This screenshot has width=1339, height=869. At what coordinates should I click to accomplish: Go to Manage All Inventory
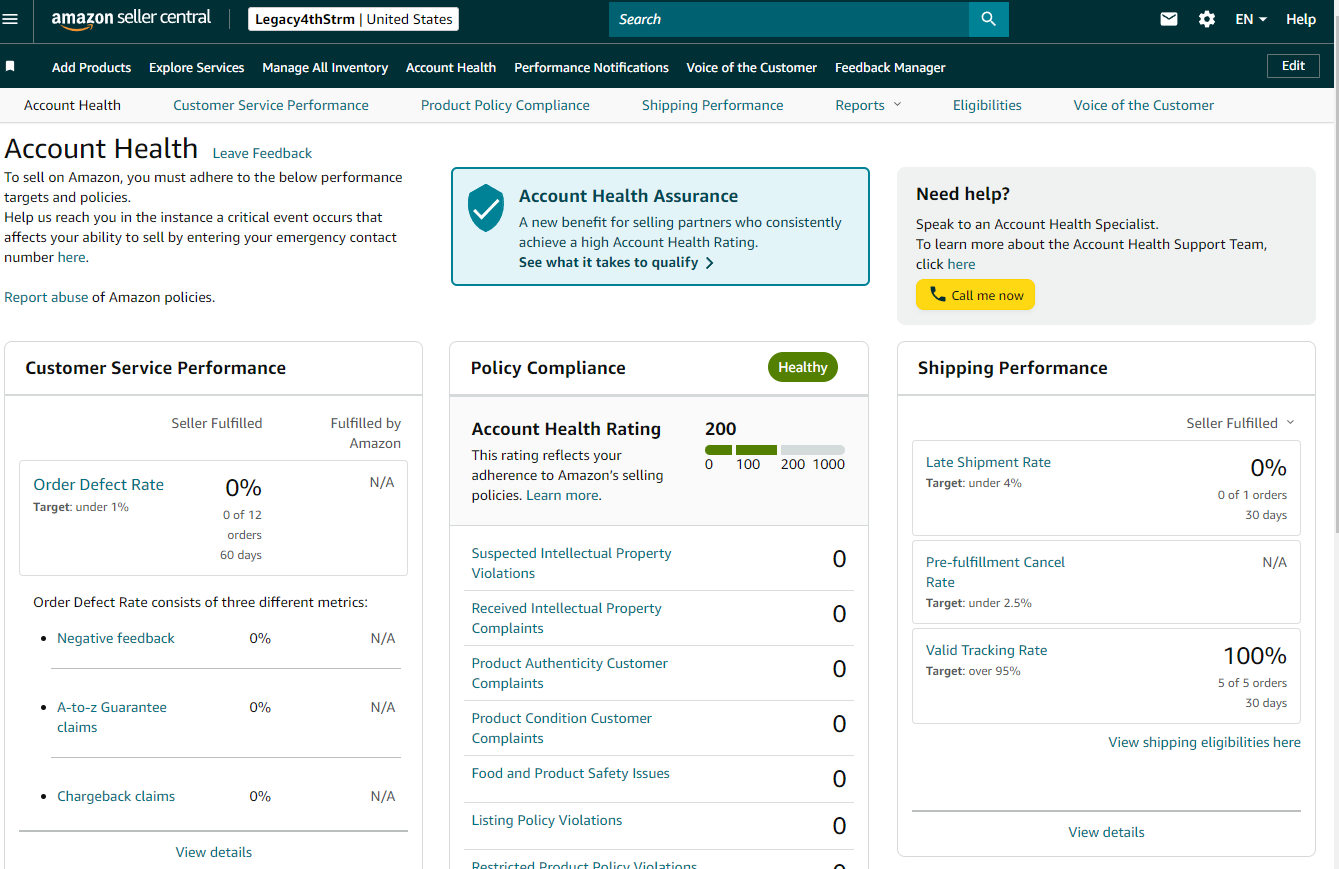tap(325, 67)
